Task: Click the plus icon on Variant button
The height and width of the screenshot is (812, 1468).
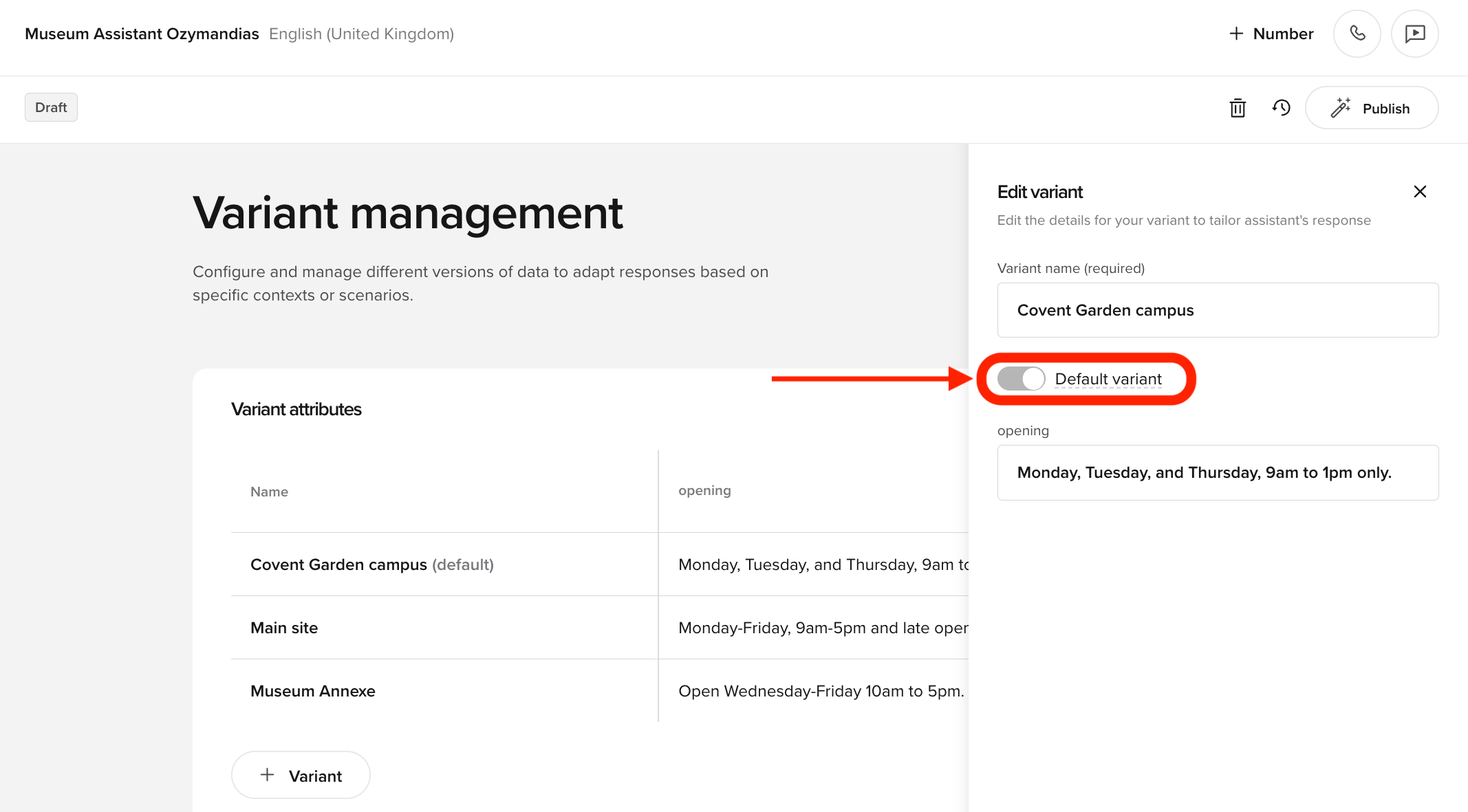Action: point(268,775)
